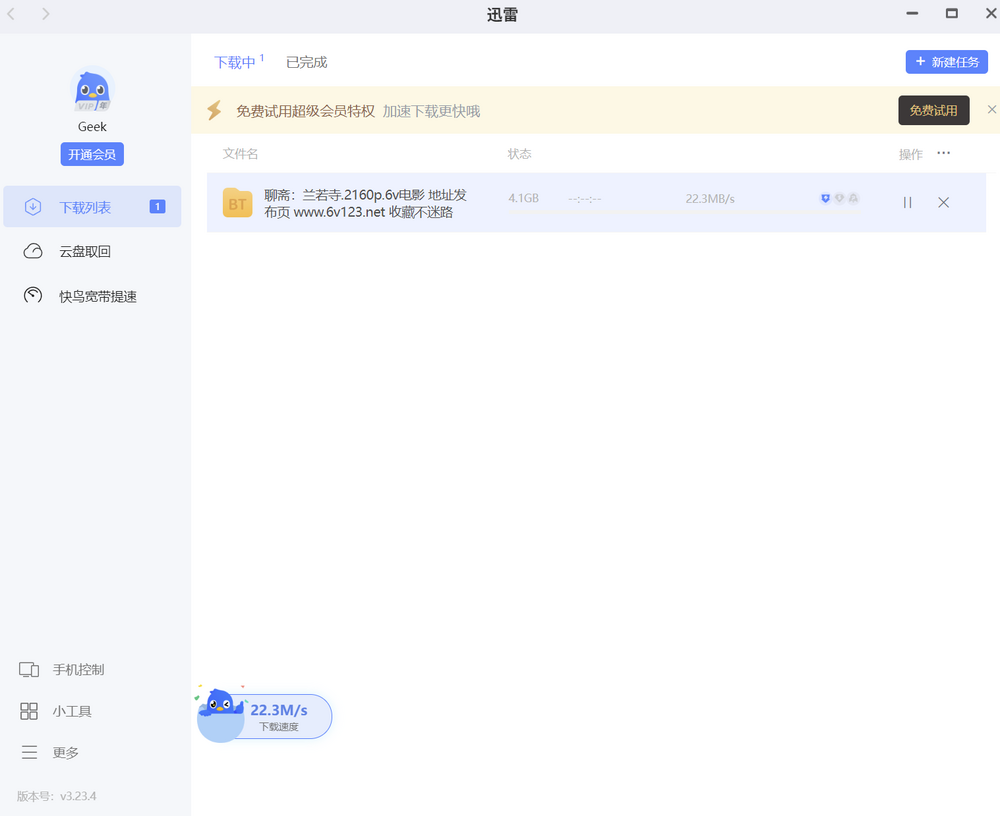This screenshot has width=1000, height=816.
Task: Click the cloud retrieval icon
Action: coord(33,251)
